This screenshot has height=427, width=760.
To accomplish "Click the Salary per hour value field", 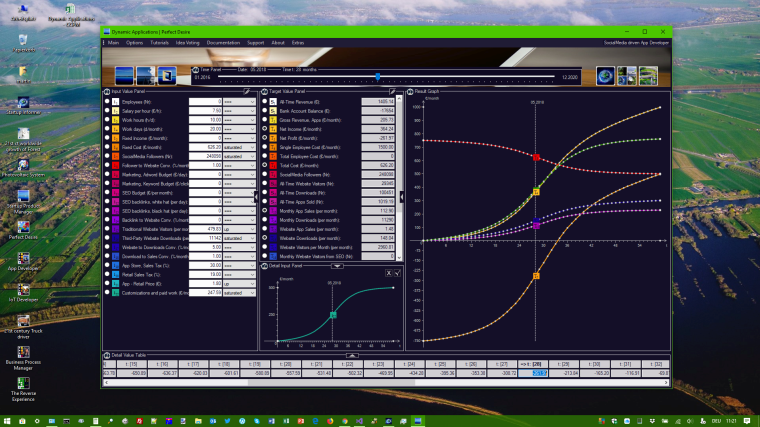I will 205,111.
